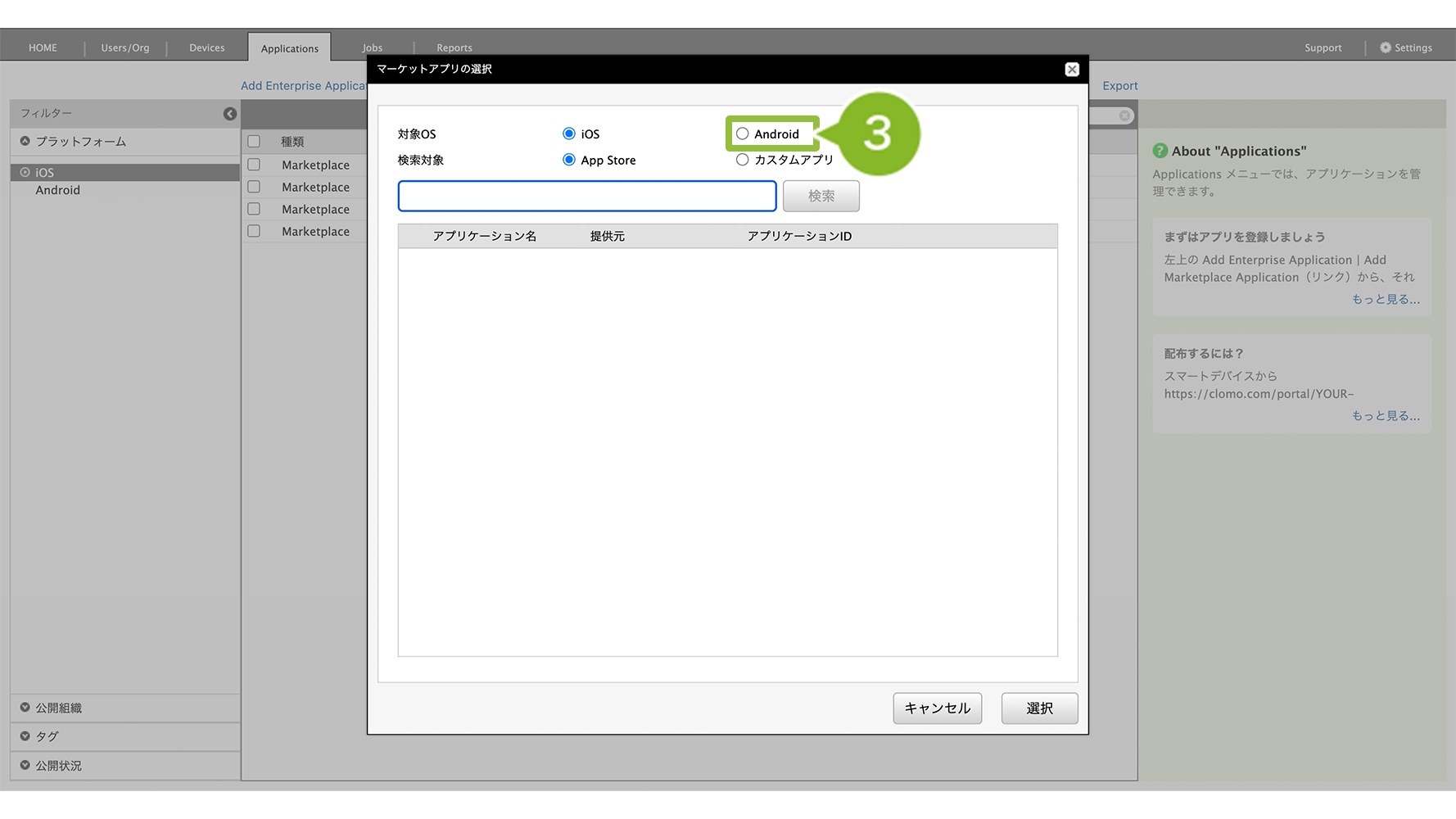Screen dimensions: 1456x819
Task: Select Android in the platform filter
Action: click(x=57, y=190)
